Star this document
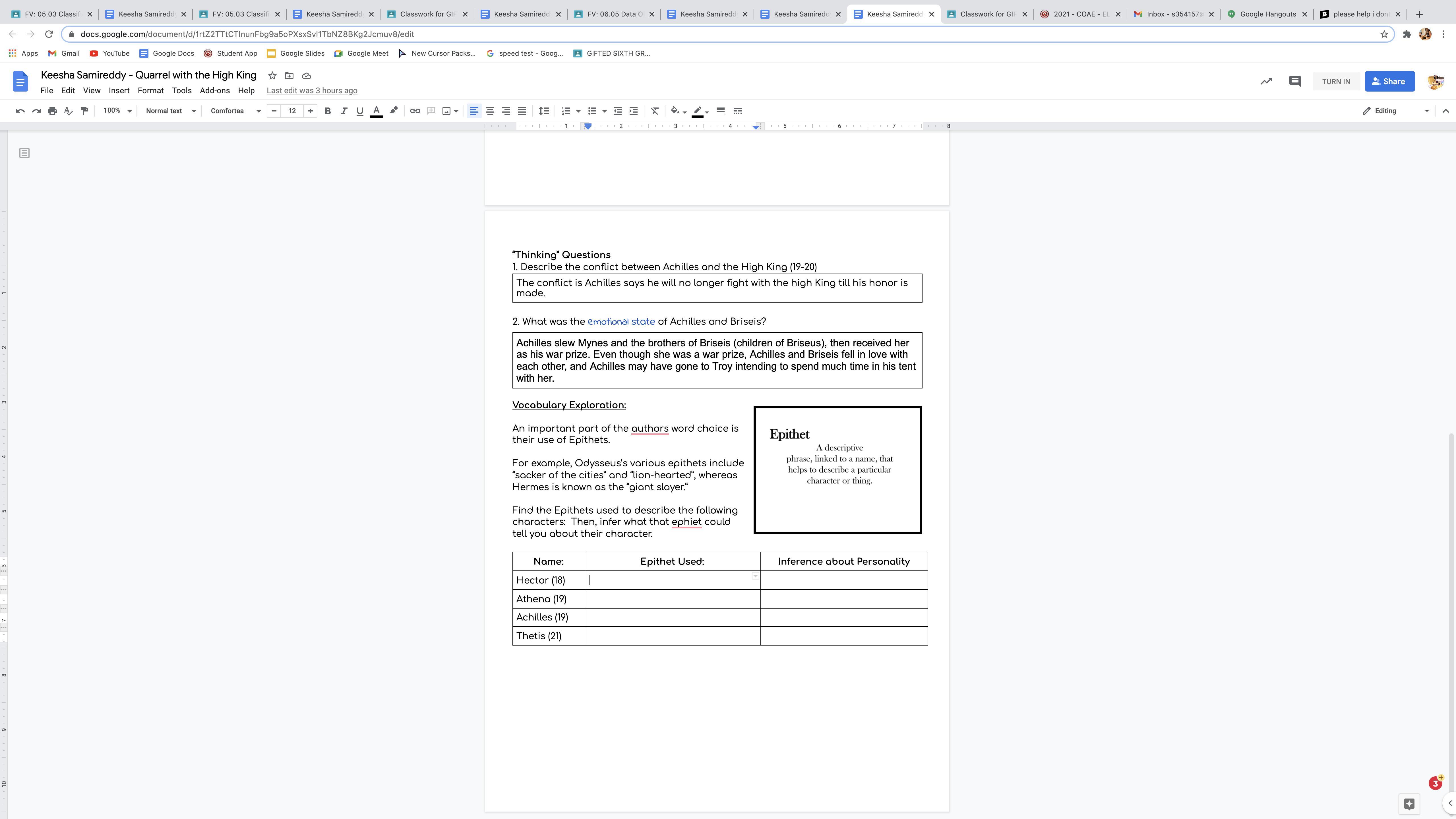The height and width of the screenshot is (819, 1456). [272, 76]
